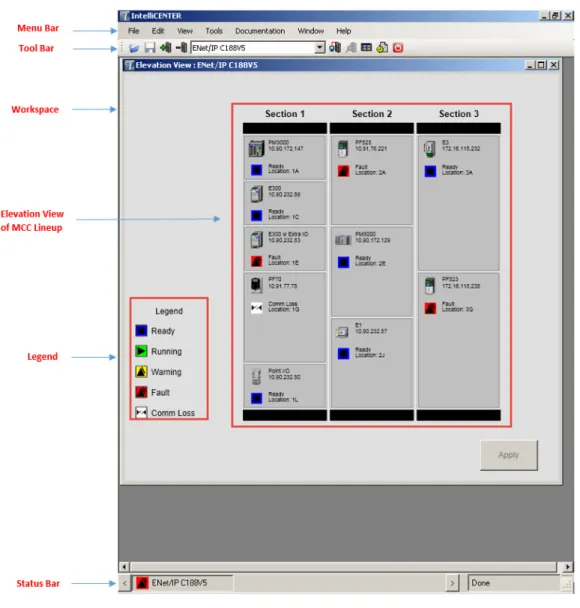580x608 pixels.
Task: Open the View menu
Action: coord(185,31)
